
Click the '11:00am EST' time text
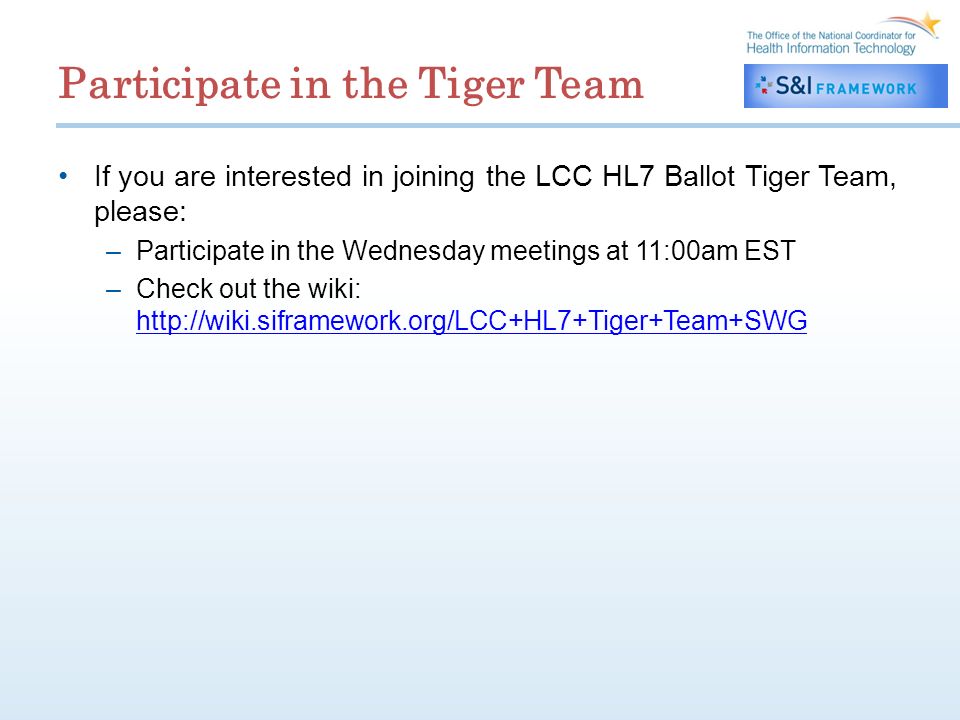coord(715,251)
